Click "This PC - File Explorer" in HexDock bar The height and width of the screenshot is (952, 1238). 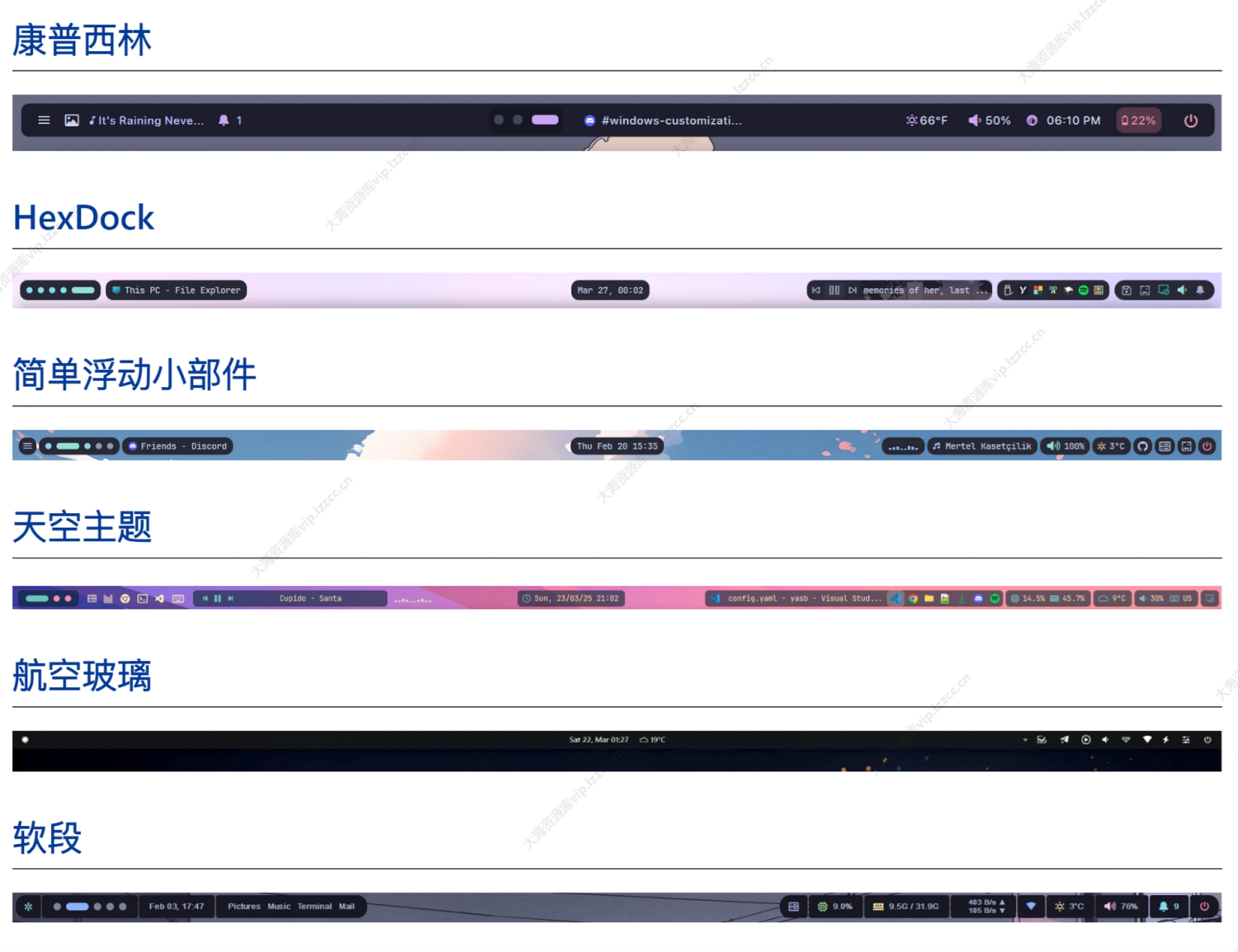pos(176,290)
